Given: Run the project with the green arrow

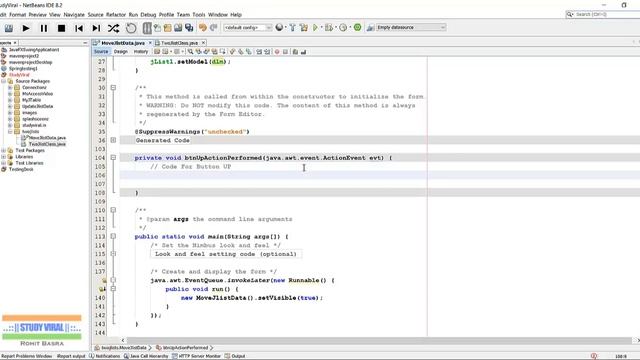Looking at the screenshot, I should click(x=315, y=27).
